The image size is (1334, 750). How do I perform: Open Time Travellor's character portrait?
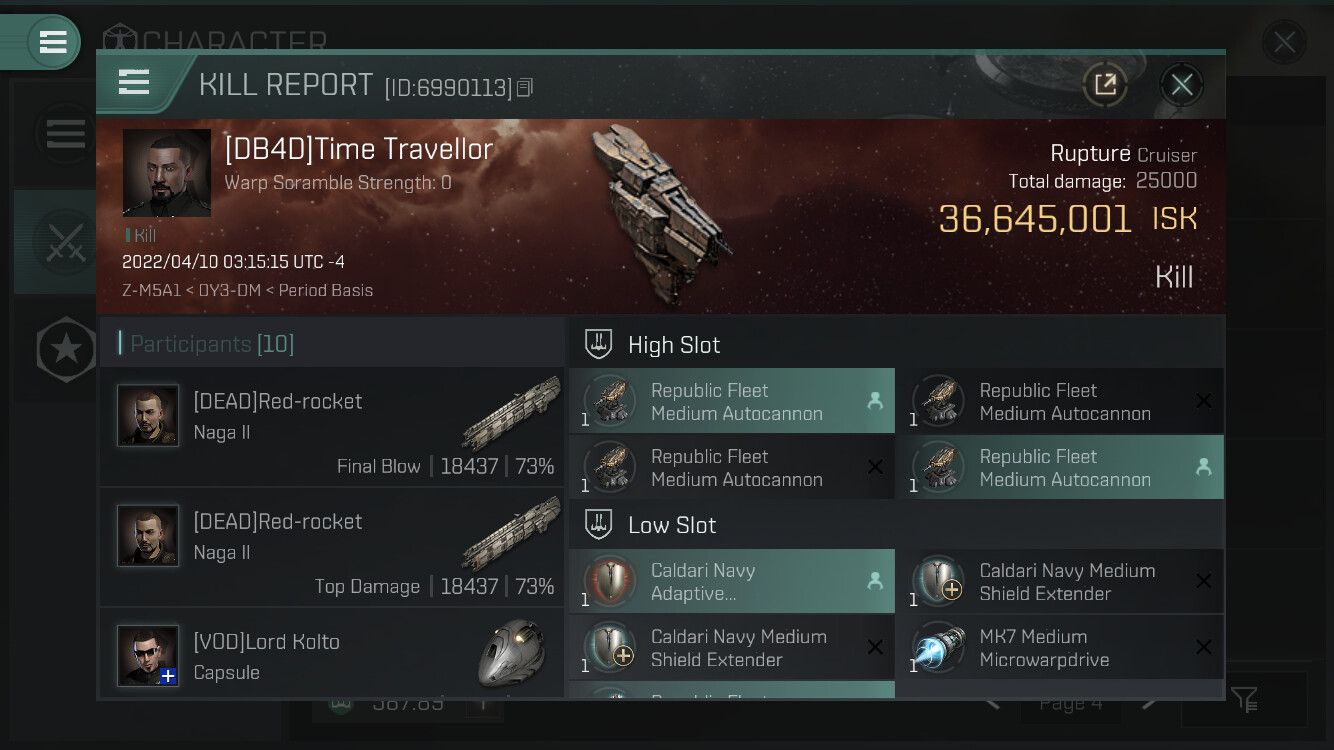(167, 173)
